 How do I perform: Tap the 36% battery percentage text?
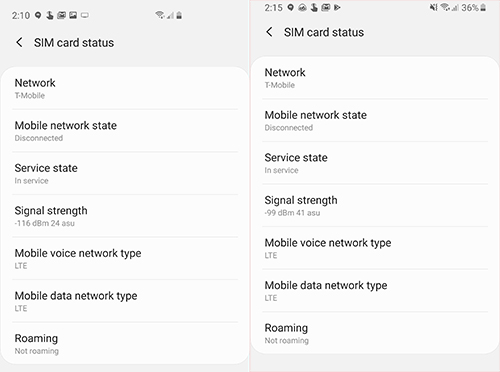click(470, 7)
